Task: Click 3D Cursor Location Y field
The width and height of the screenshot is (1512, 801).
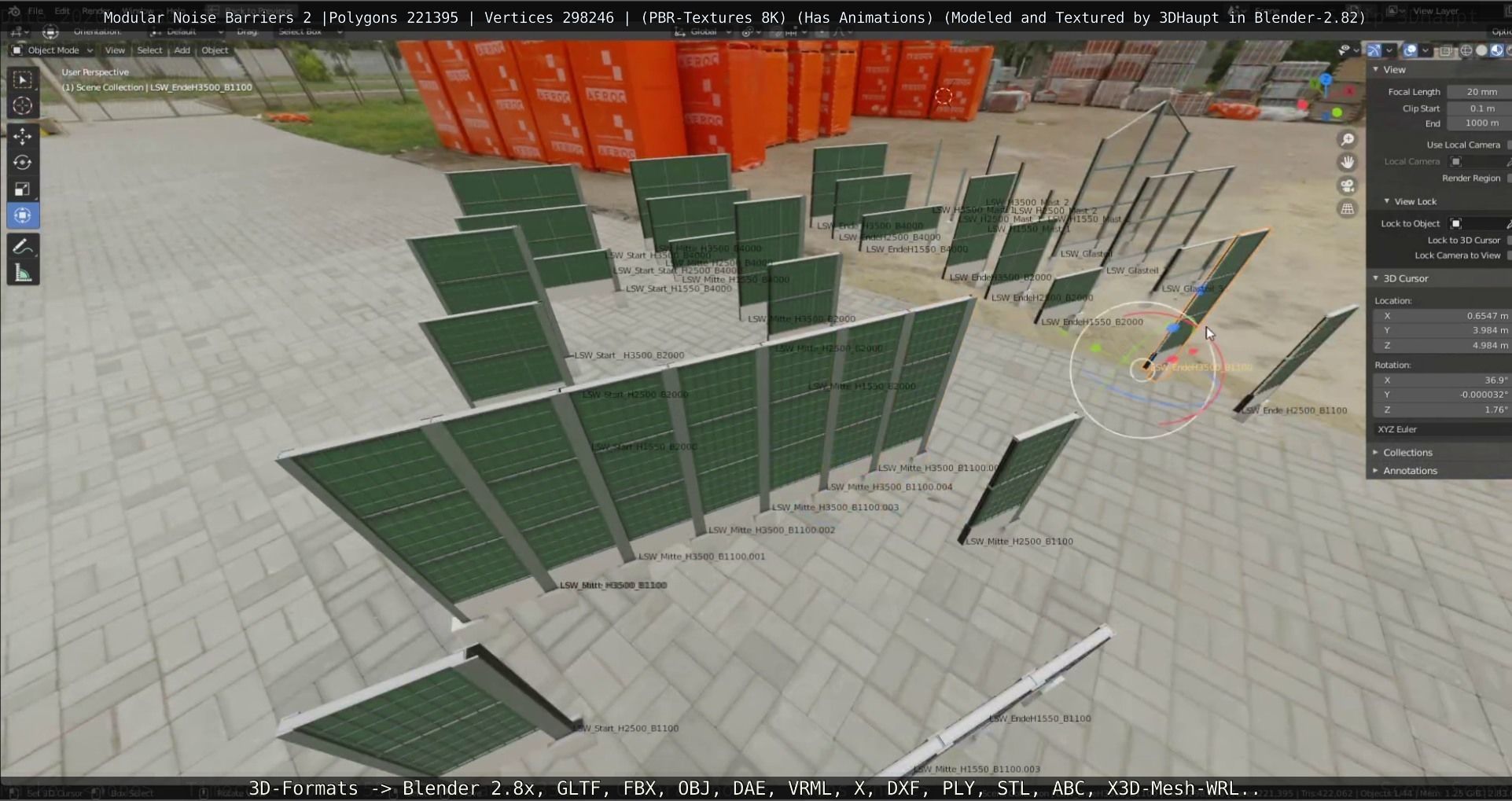Action: (1443, 331)
